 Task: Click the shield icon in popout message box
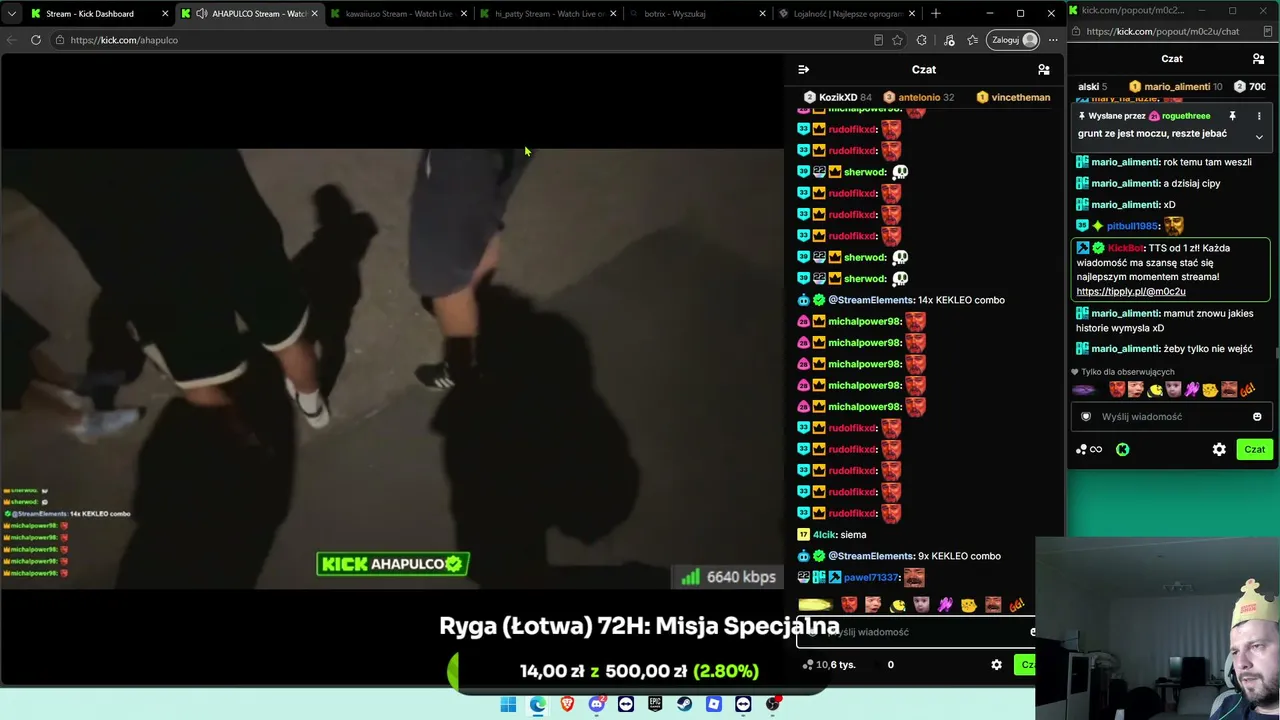[x=1087, y=417]
